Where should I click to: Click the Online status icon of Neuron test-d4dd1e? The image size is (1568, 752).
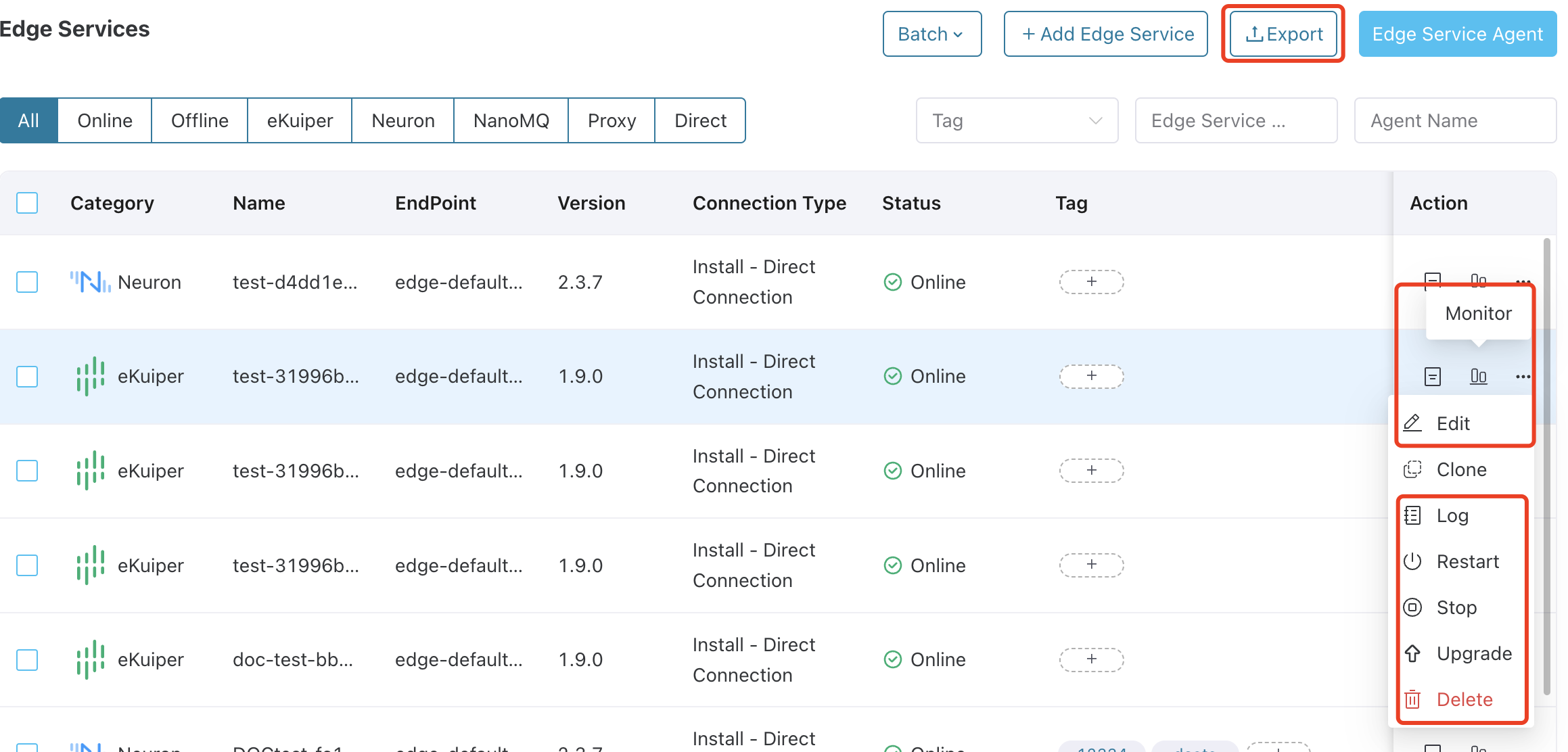point(893,282)
